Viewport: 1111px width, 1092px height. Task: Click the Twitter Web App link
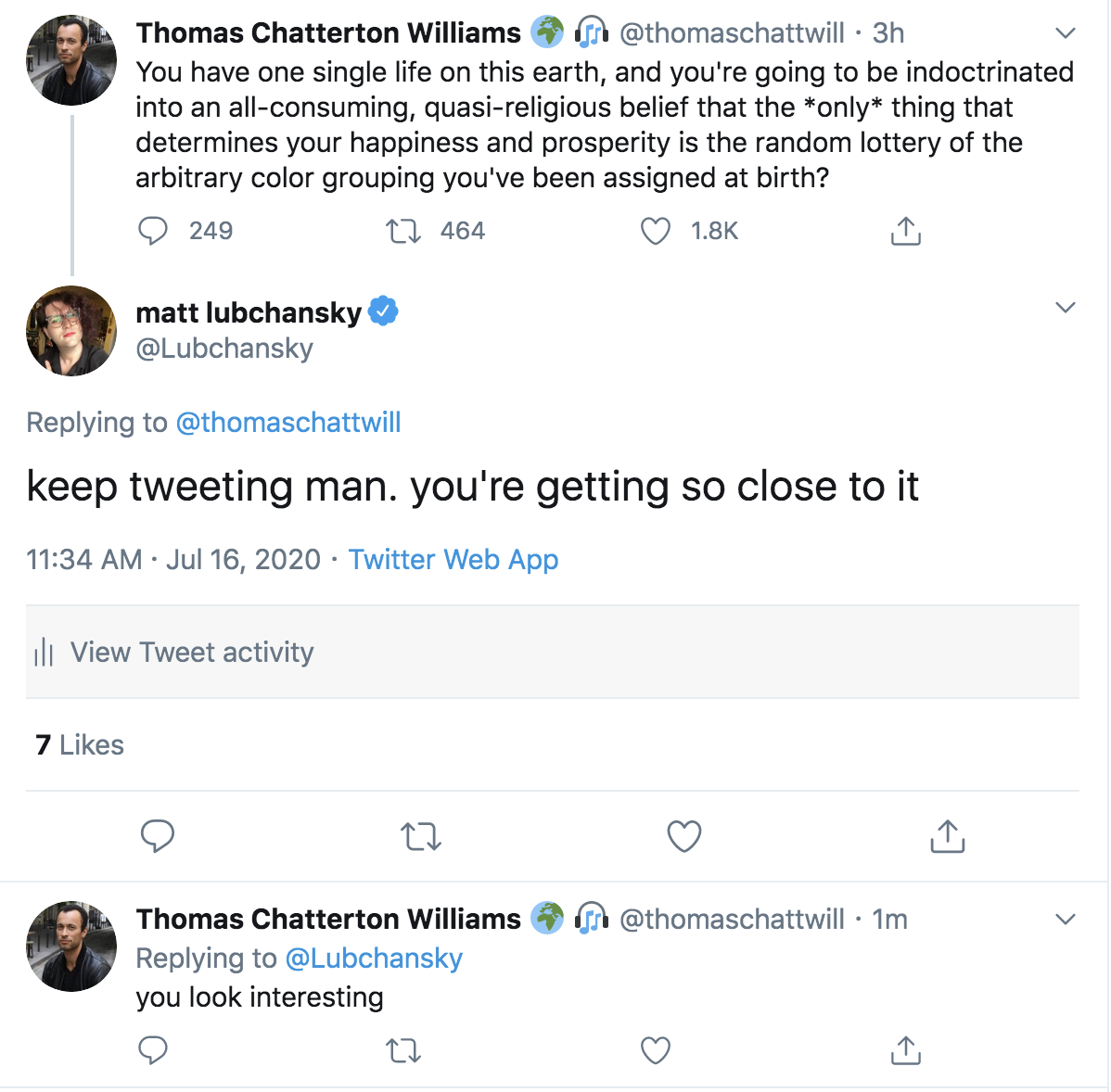pyautogui.click(x=453, y=560)
